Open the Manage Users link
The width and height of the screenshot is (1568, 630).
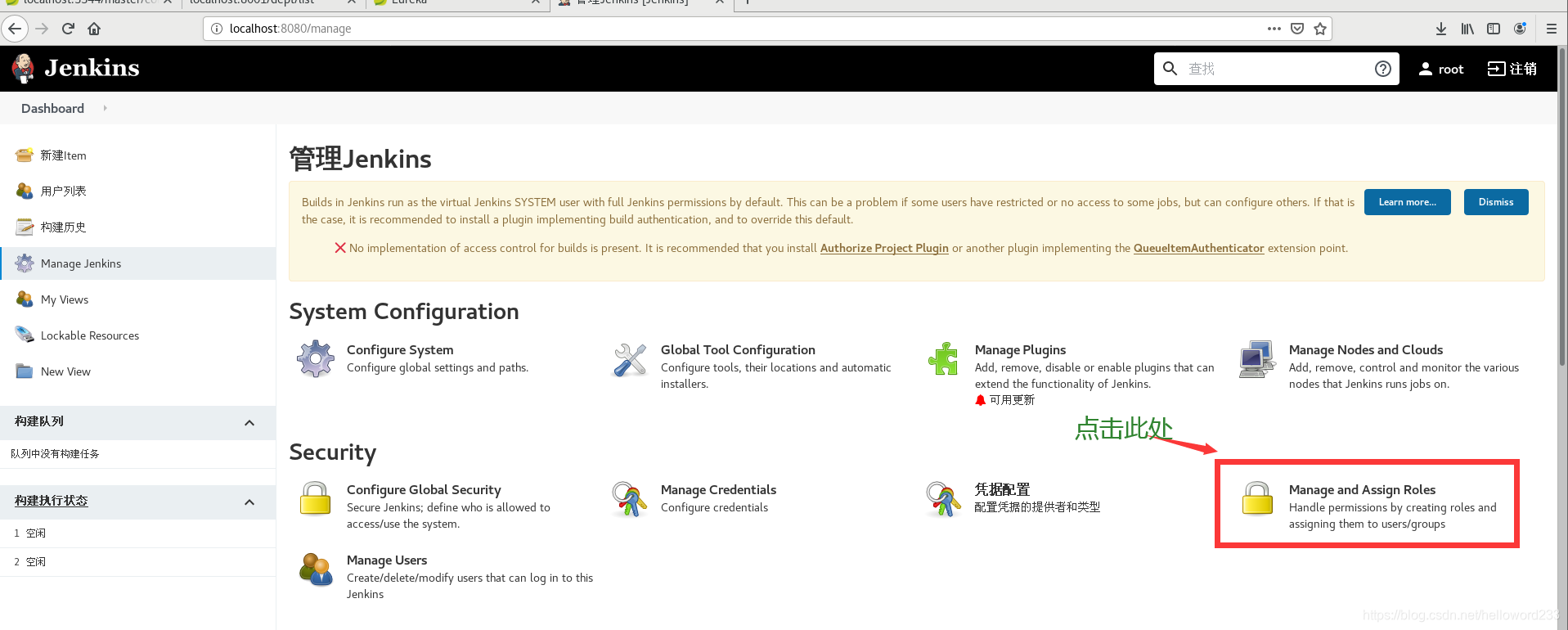pos(387,560)
